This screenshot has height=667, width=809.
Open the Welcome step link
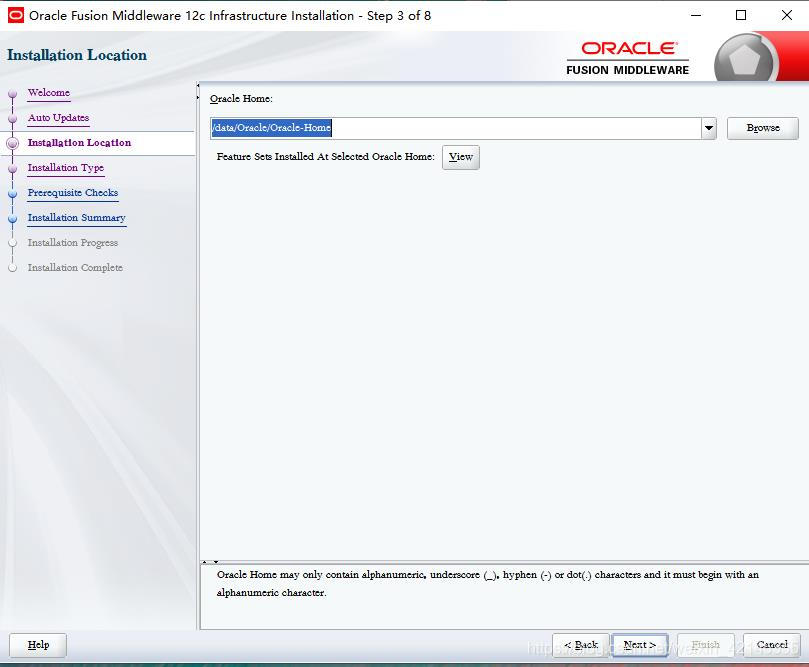[x=48, y=93]
